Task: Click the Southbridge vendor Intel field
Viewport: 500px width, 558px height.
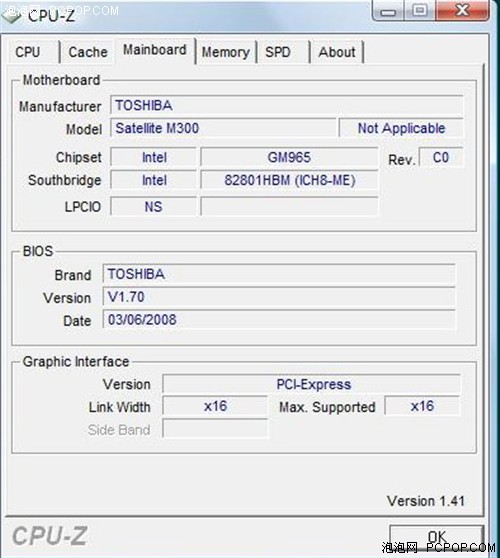Action: (153, 180)
